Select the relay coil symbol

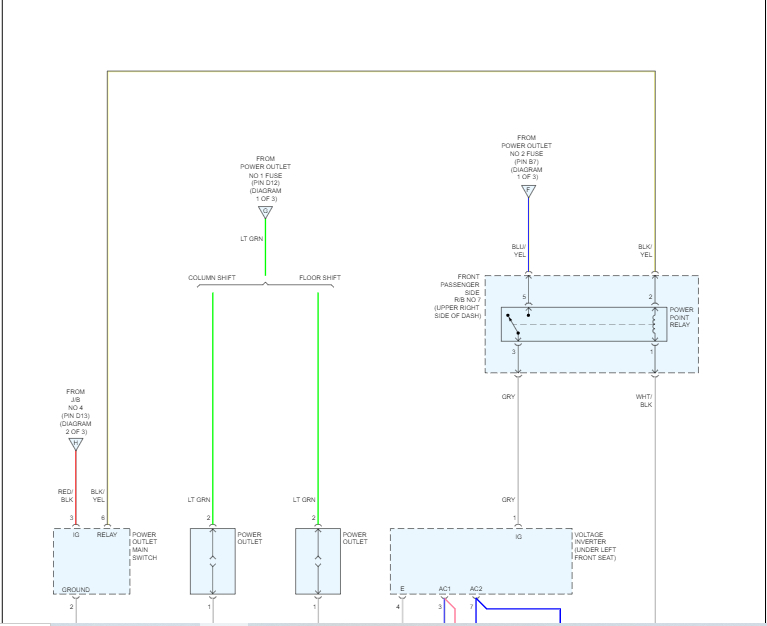[x=654, y=324]
